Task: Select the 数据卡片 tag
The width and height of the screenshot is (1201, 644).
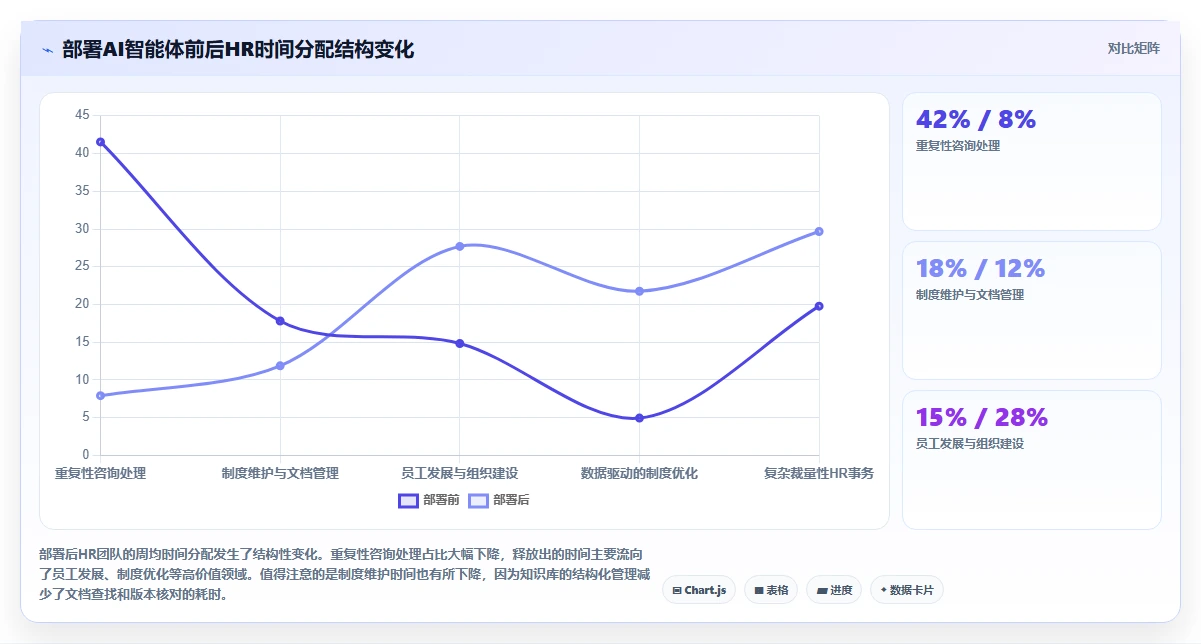Action: 907,590
